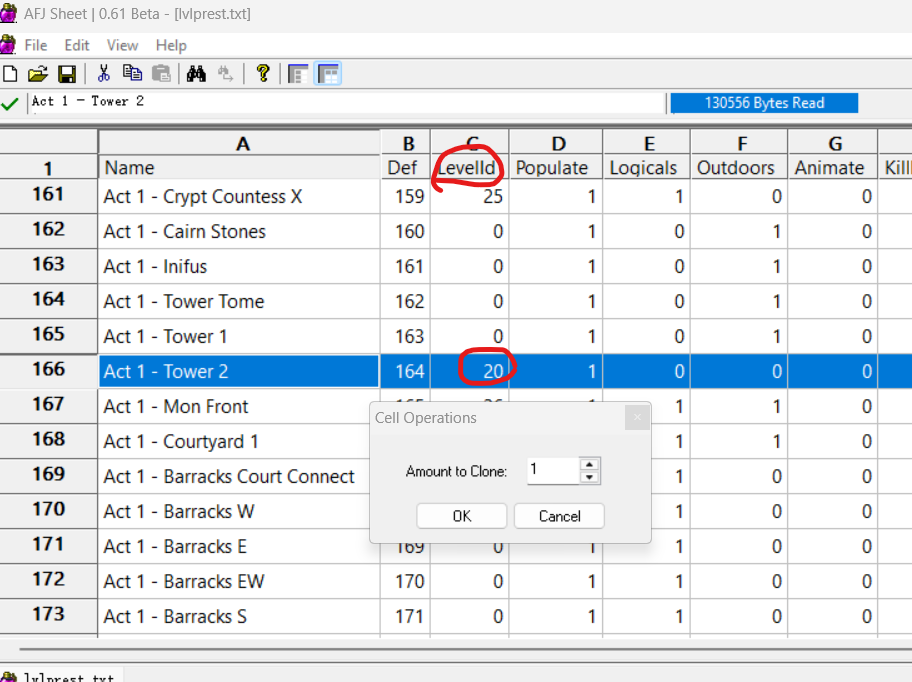Click the 130556 Bytes Read status bar

(x=764, y=103)
